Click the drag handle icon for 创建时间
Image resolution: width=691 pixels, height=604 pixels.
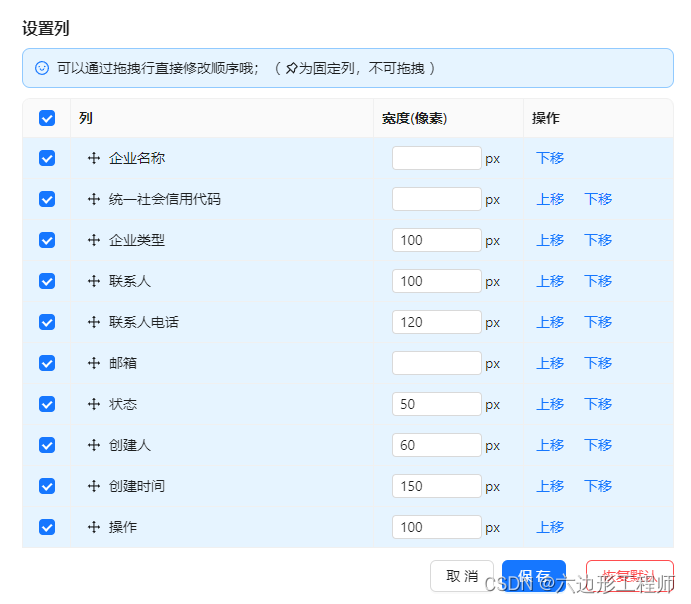tap(94, 485)
